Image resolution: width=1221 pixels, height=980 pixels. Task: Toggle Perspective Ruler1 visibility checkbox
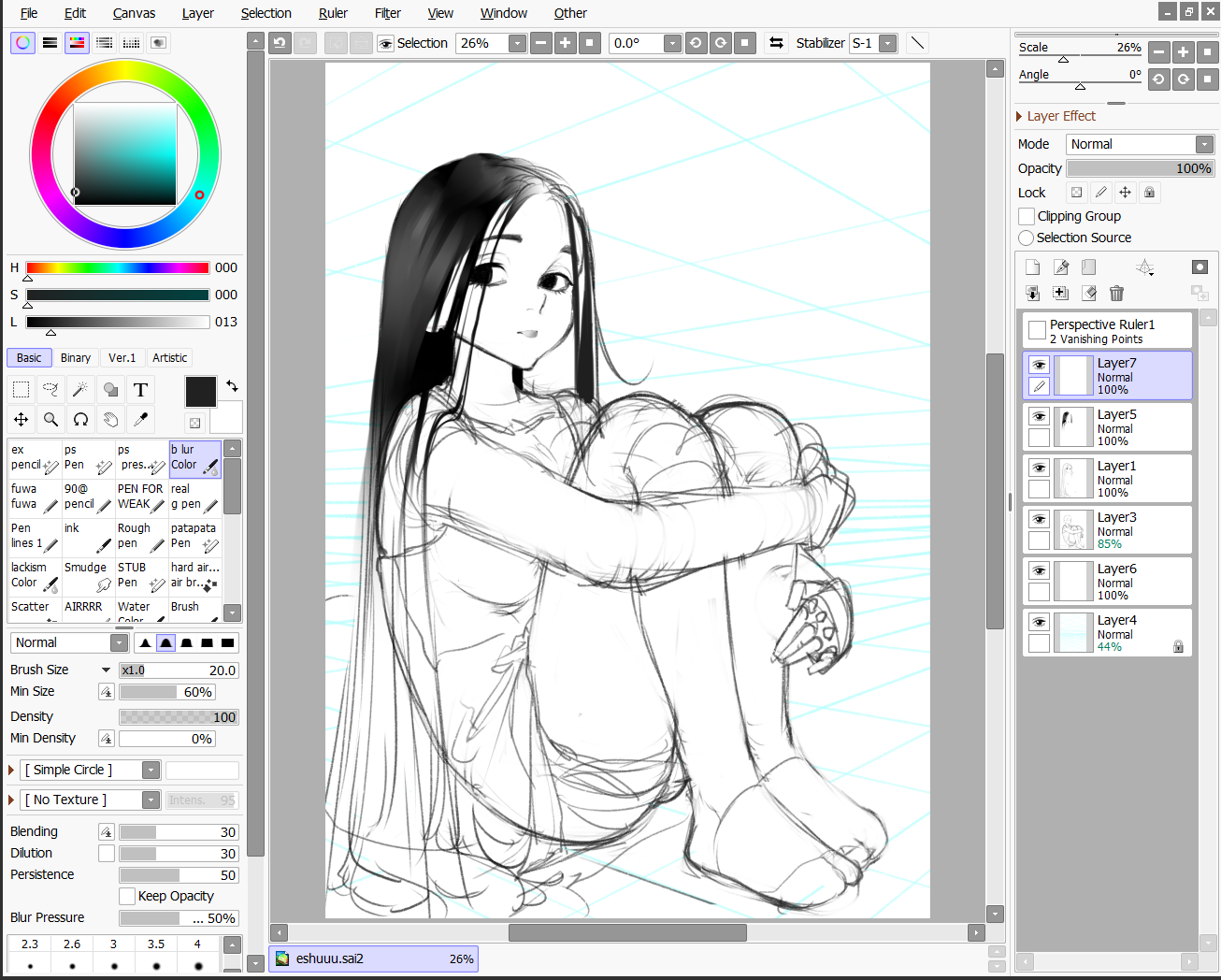(x=1037, y=330)
